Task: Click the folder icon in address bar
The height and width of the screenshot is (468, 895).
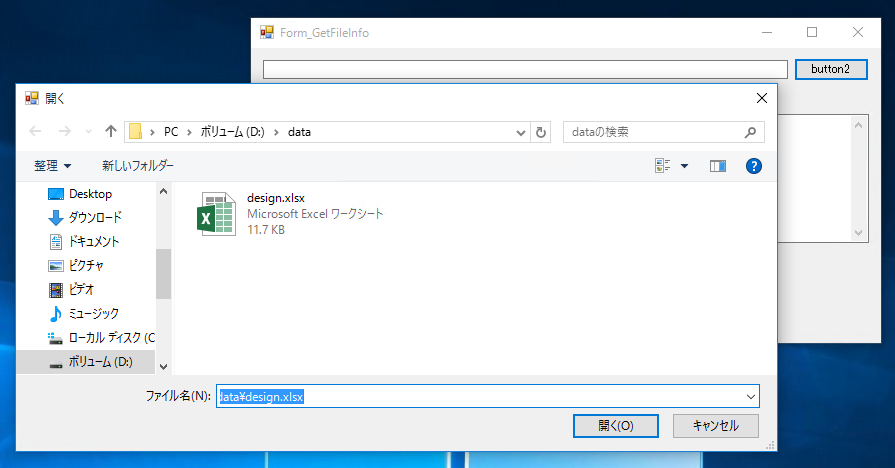Action: [135, 132]
